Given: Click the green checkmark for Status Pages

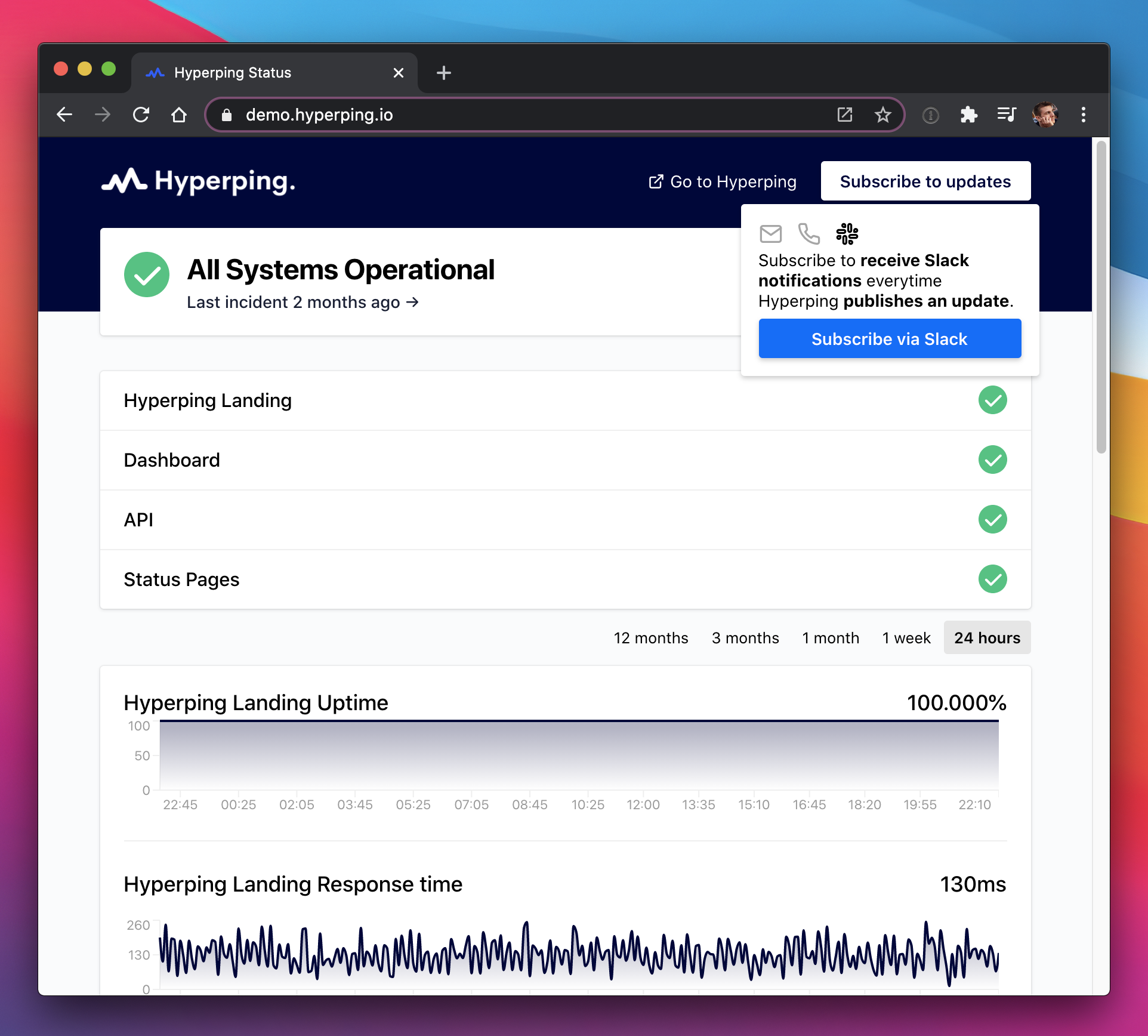Looking at the screenshot, I should 993,579.
